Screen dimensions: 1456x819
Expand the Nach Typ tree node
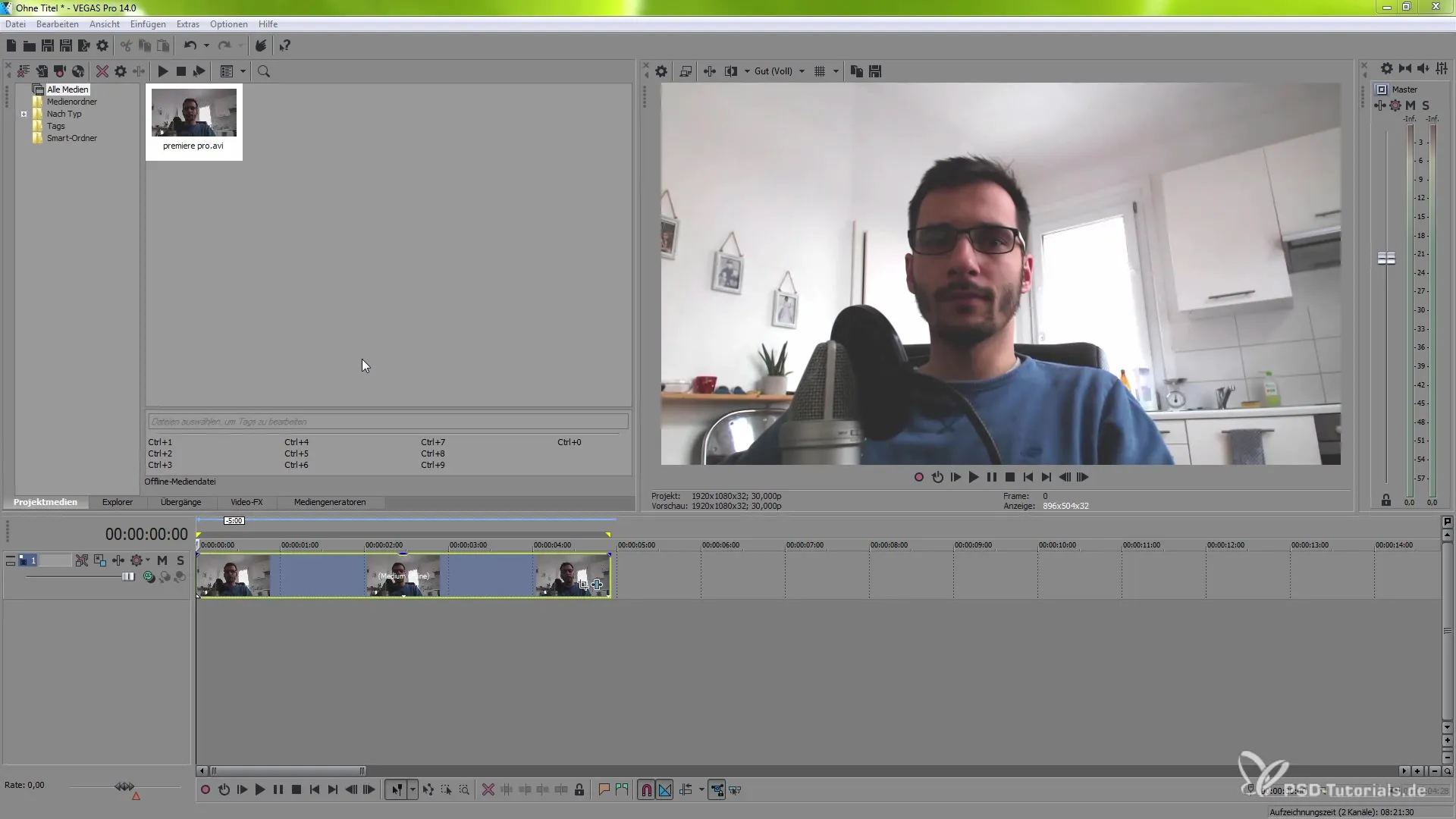click(x=24, y=115)
